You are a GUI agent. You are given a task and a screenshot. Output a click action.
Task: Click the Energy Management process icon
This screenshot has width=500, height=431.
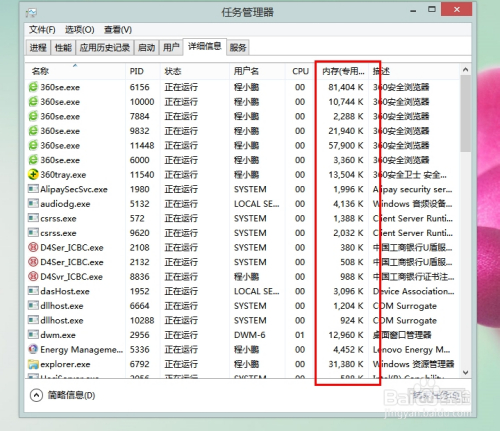(x=33, y=349)
